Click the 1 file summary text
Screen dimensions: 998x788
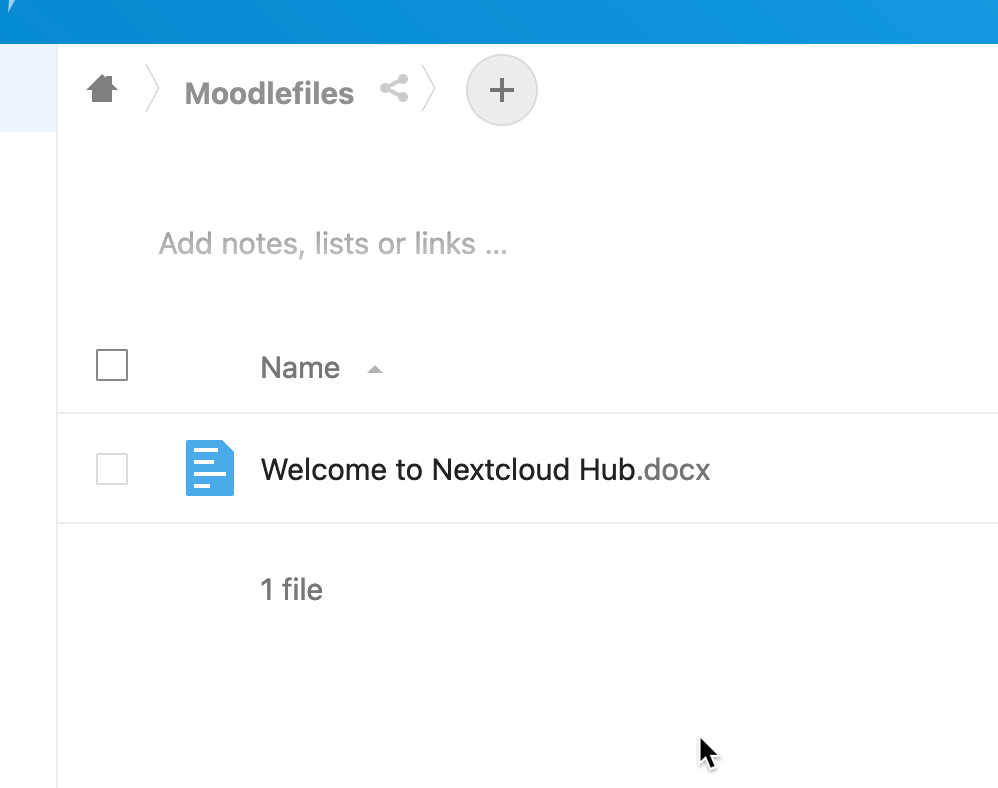click(x=292, y=589)
